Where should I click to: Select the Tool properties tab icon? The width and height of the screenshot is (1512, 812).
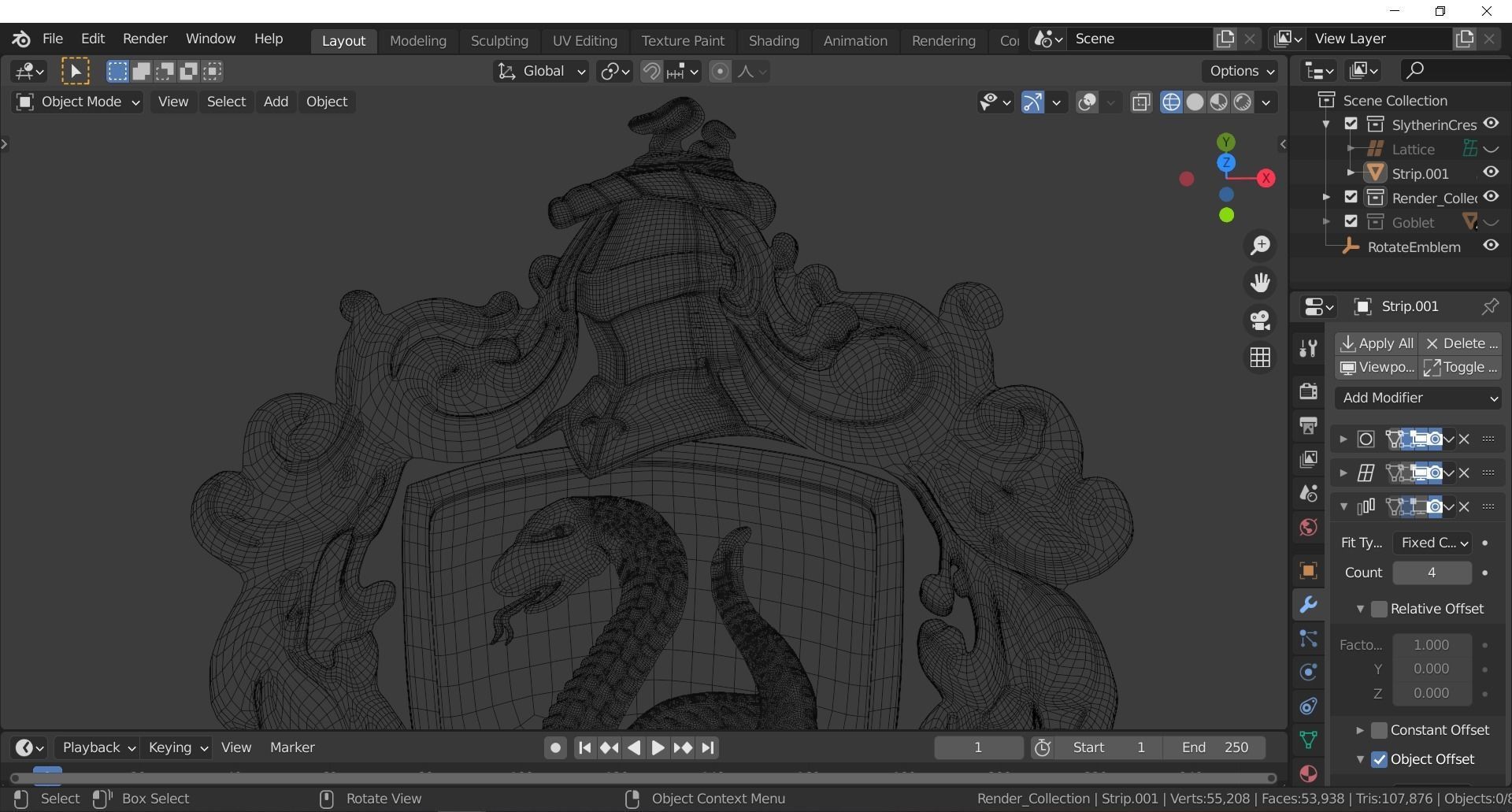tap(1308, 348)
